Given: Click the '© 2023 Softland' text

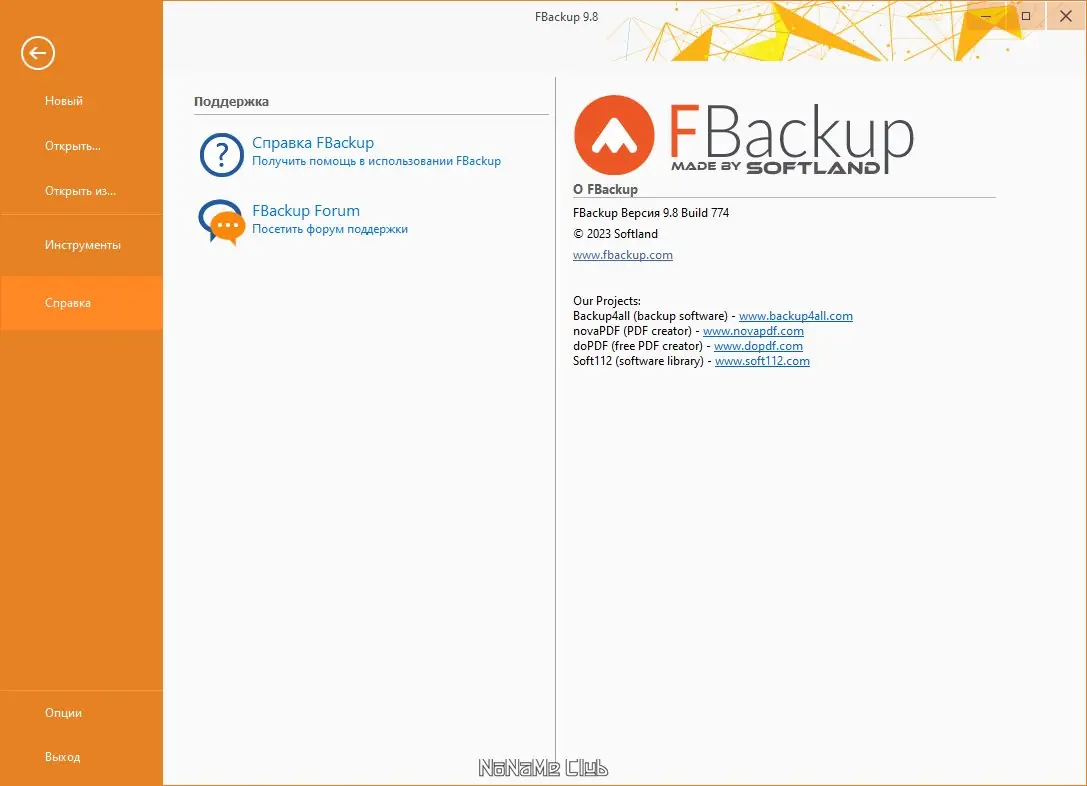Looking at the screenshot, I should click(x=616, y=234).
